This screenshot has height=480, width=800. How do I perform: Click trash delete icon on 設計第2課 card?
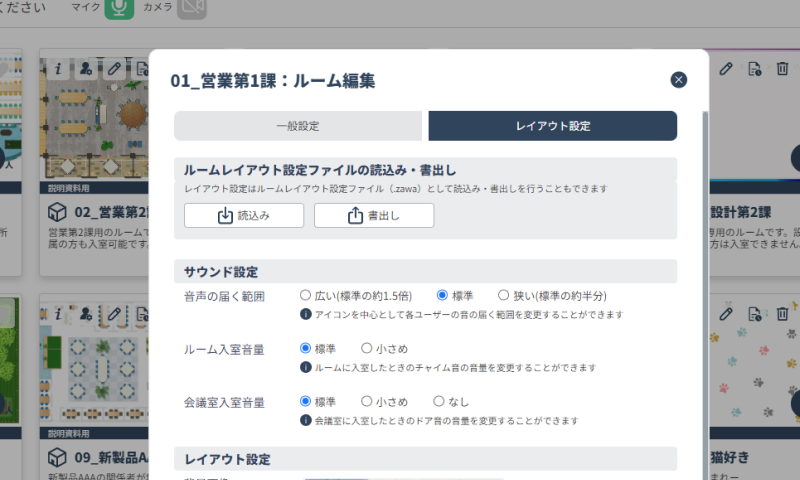coord(782,69)
